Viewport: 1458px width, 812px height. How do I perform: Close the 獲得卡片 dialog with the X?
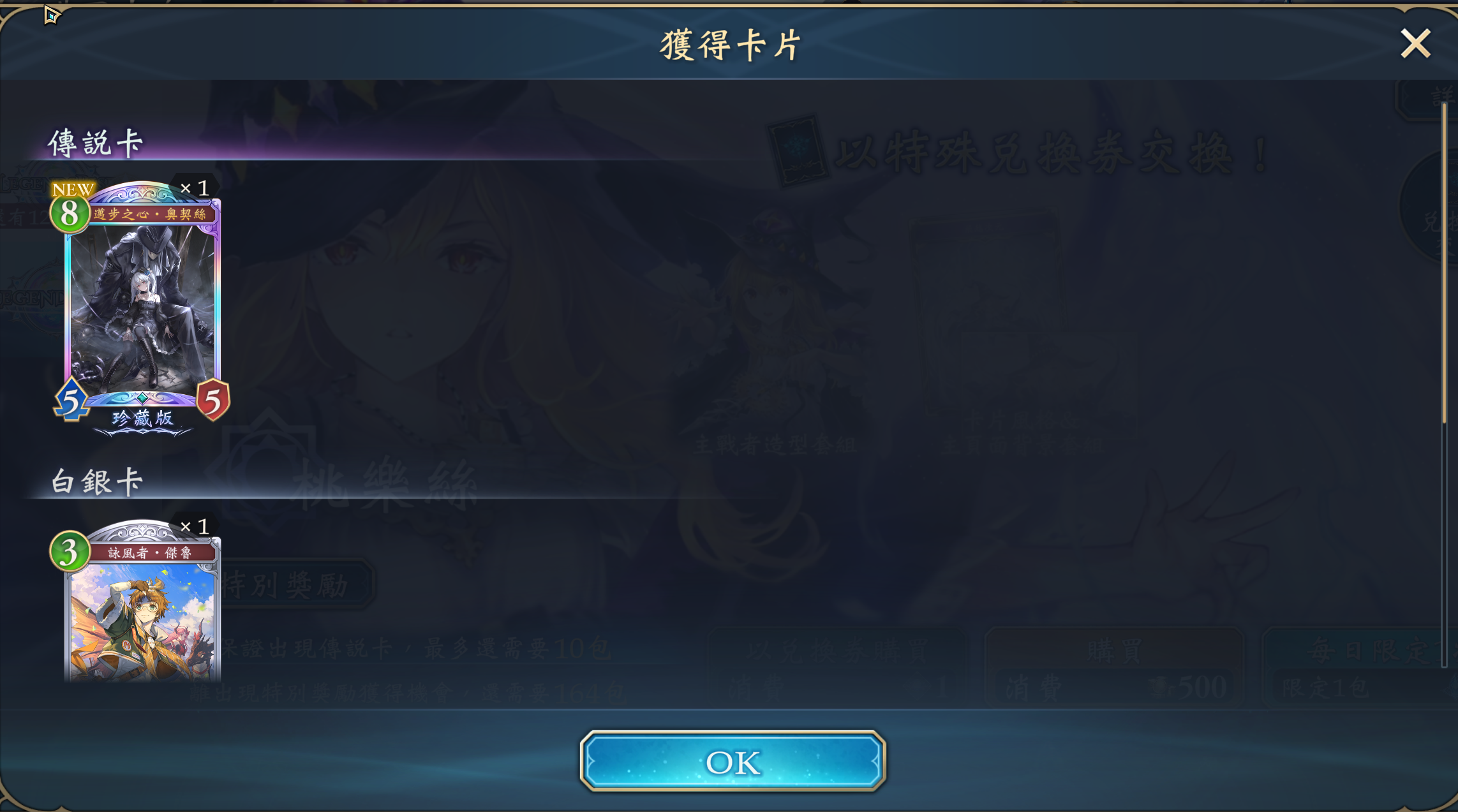tap(1415, 44)
